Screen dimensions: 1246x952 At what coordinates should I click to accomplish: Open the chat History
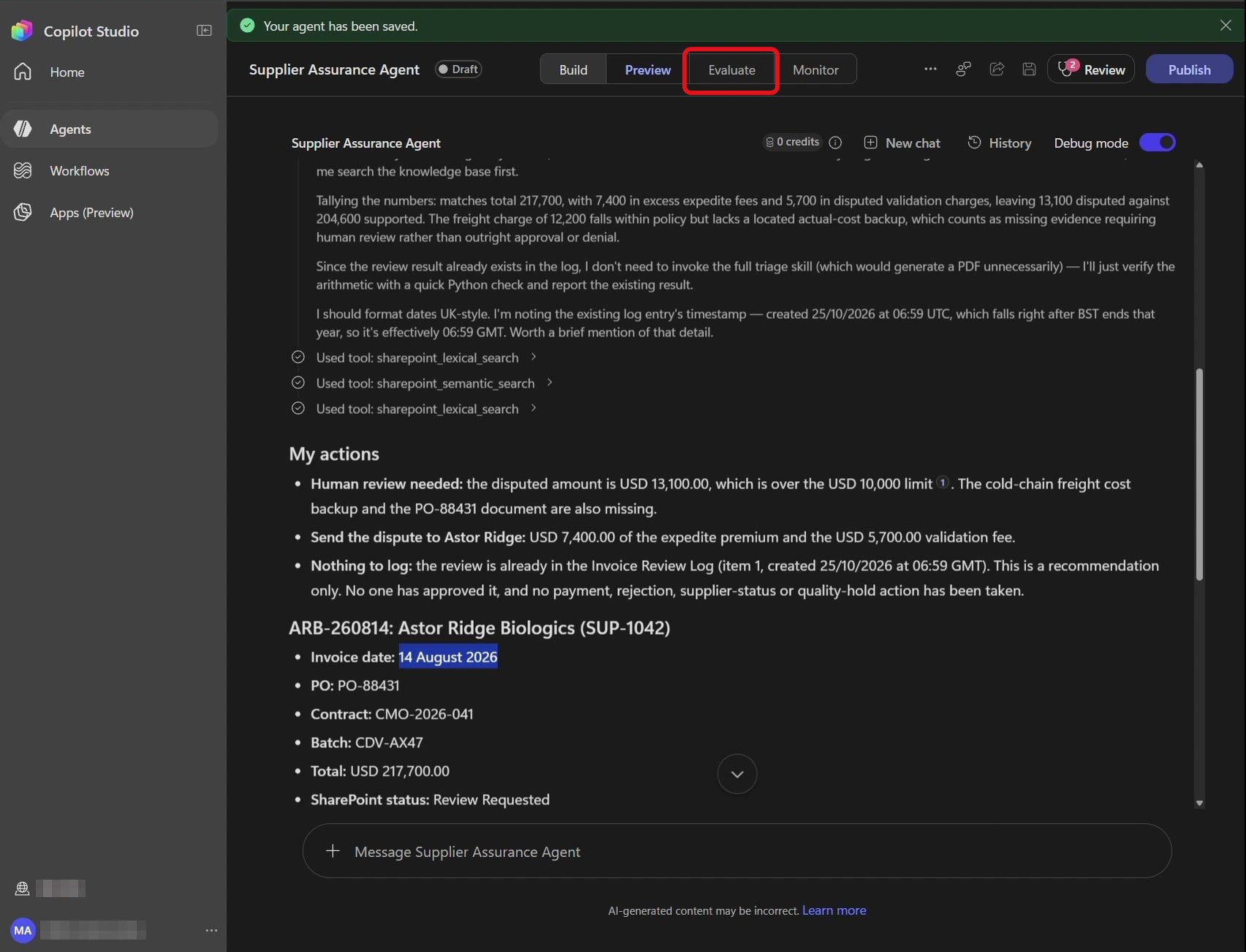coord(999,143)
